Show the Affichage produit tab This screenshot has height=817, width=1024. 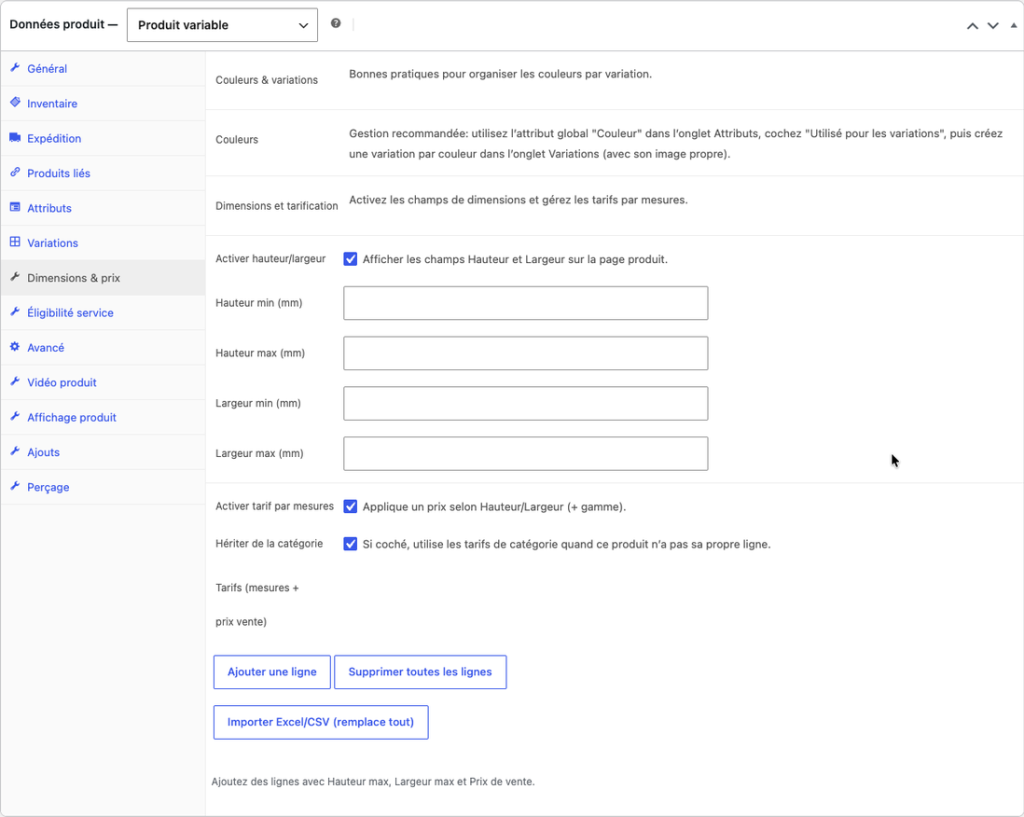click(103, 417)
